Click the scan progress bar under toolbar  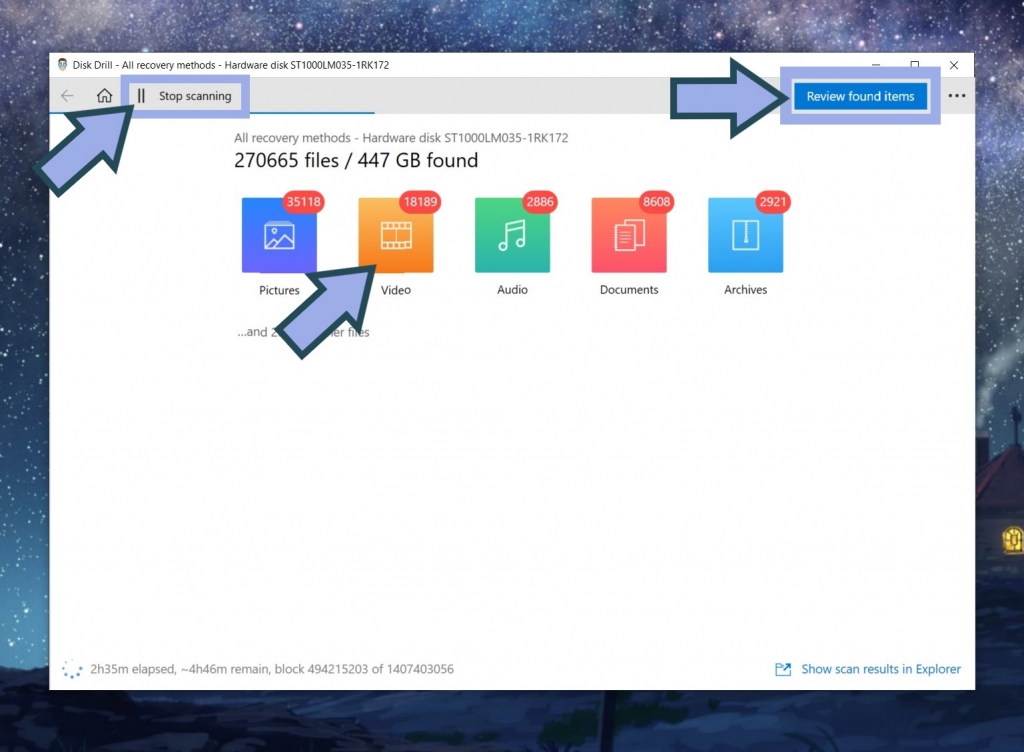point(312,113)
